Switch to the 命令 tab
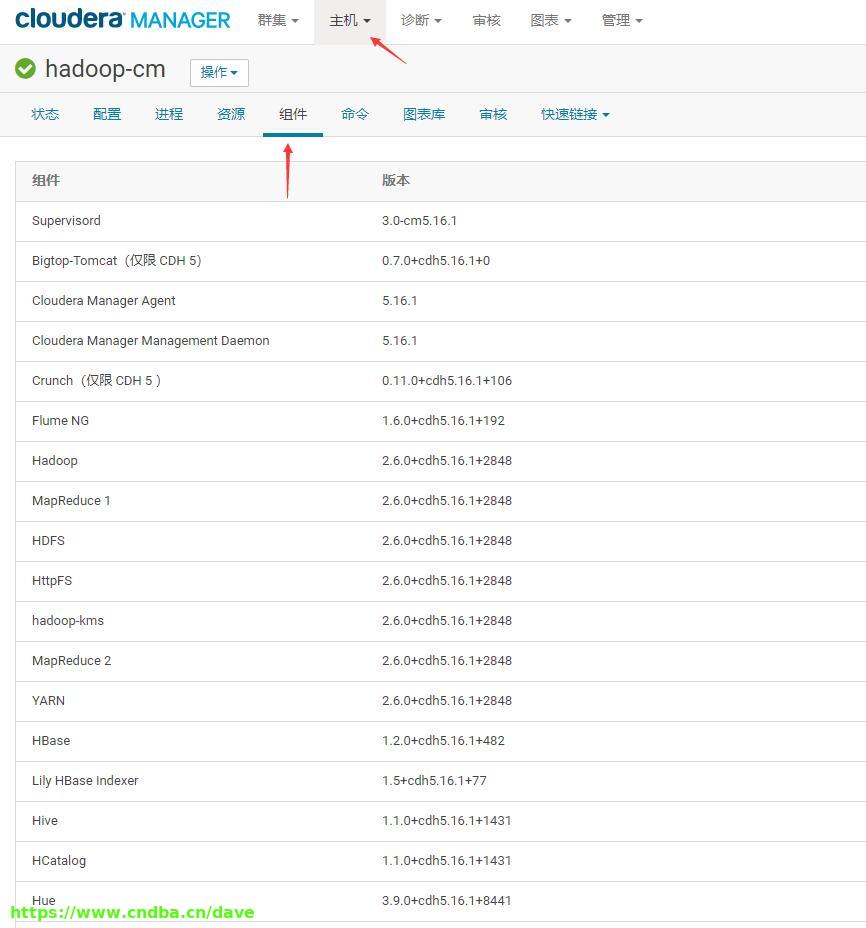This screenshot has width=866, height=928. pyautogui.click(x=355, y=114)
